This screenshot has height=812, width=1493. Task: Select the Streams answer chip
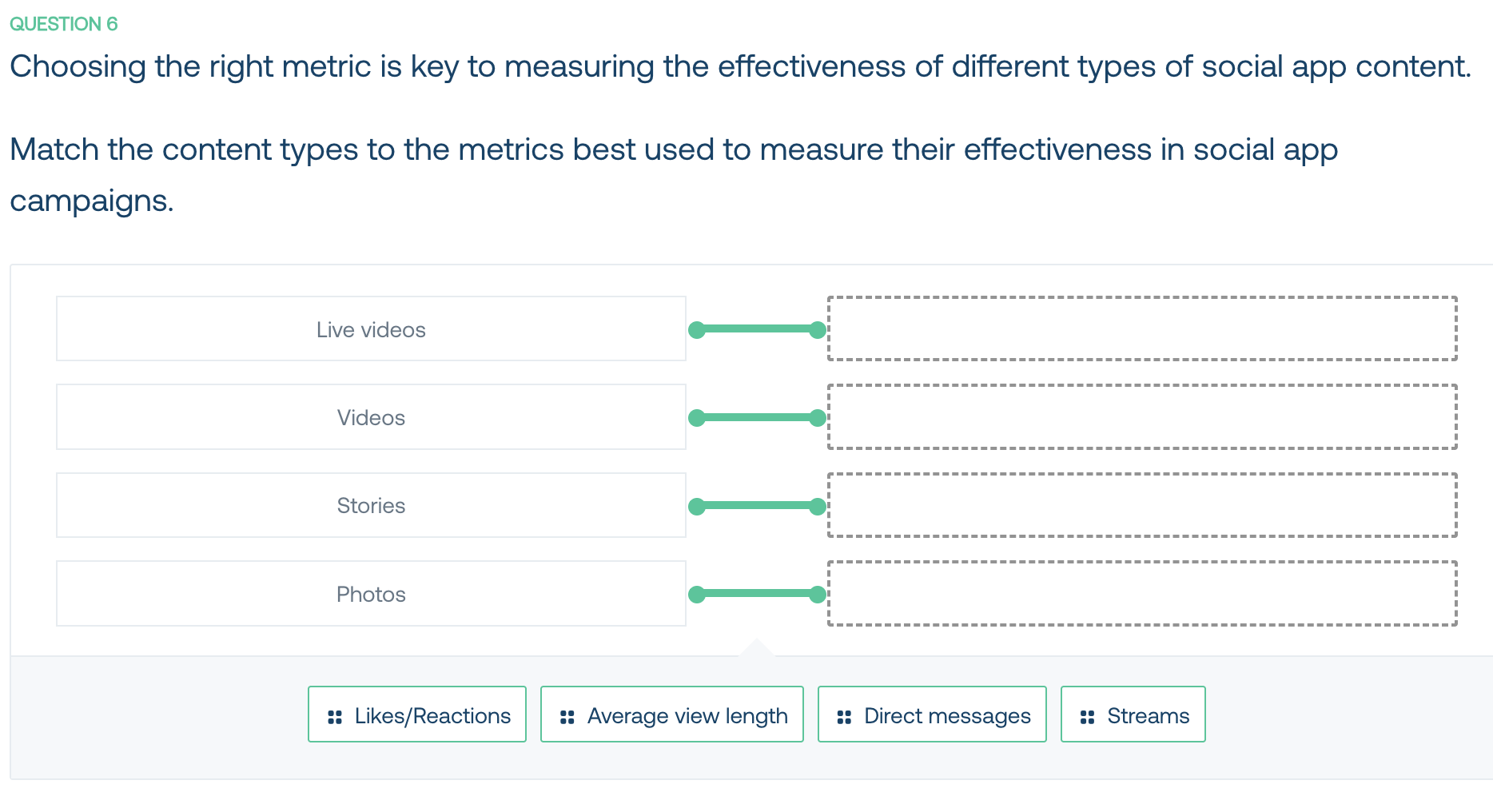(x=1133, y=714)
